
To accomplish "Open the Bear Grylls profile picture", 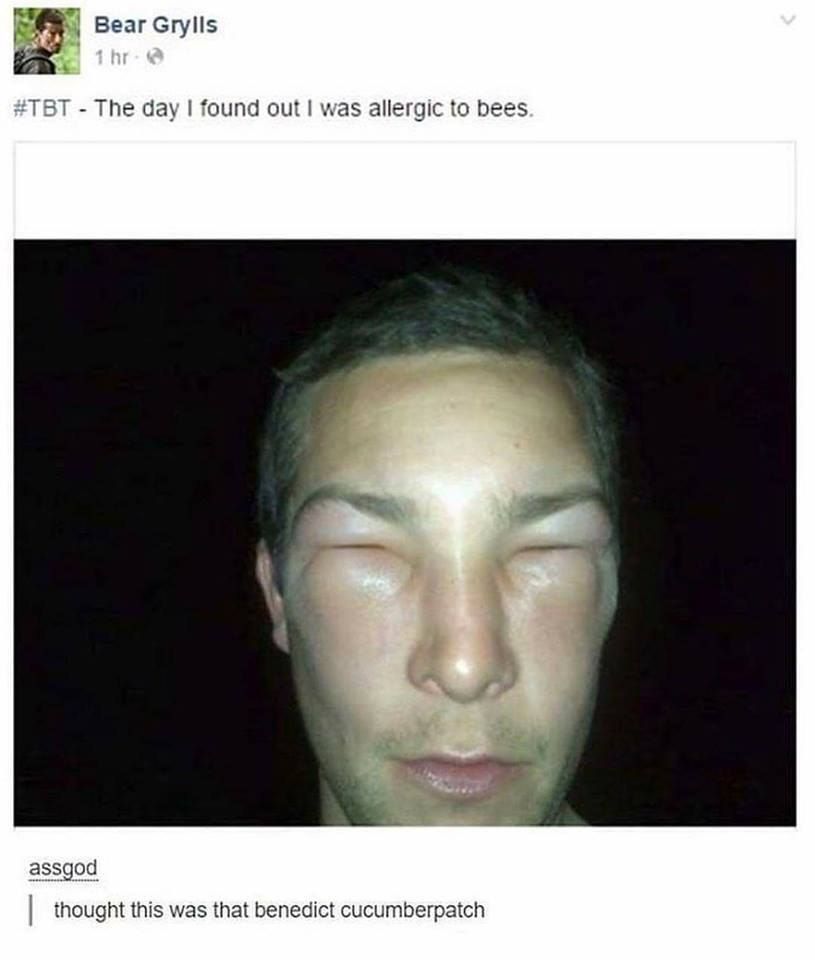I will (x=47, y=41).
